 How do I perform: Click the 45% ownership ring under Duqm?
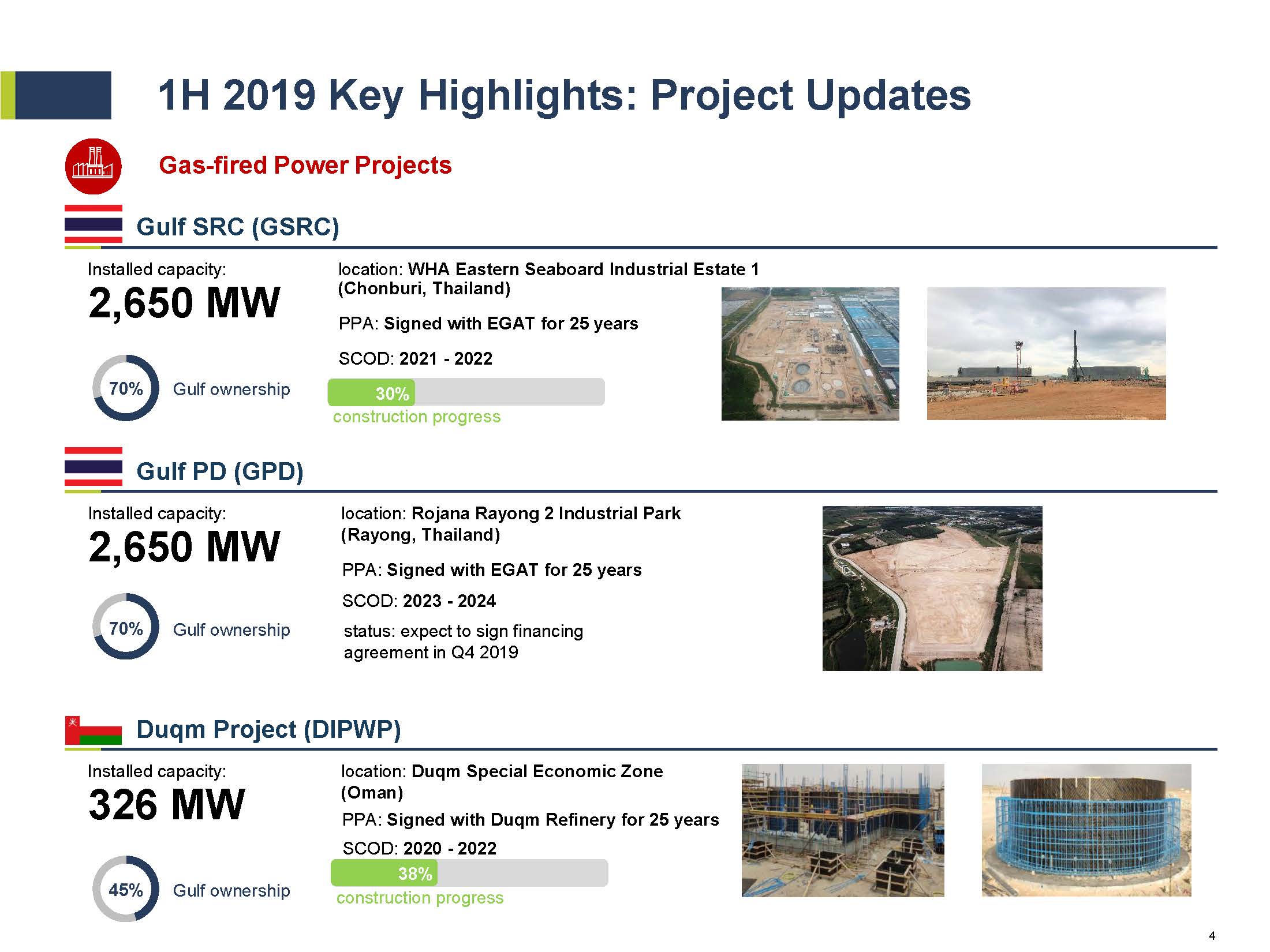pos(125,889)
